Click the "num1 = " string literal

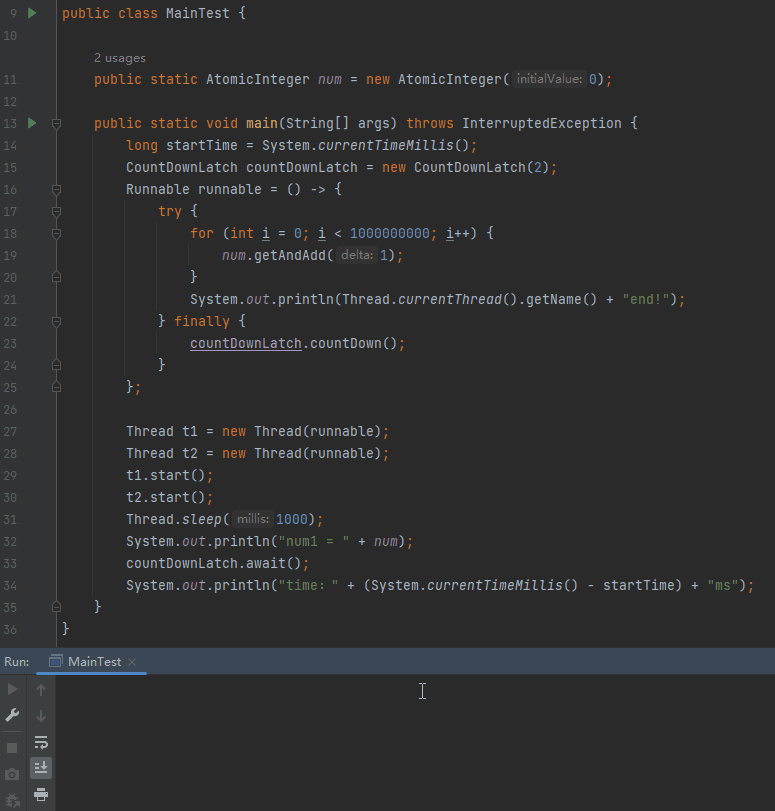314,542
